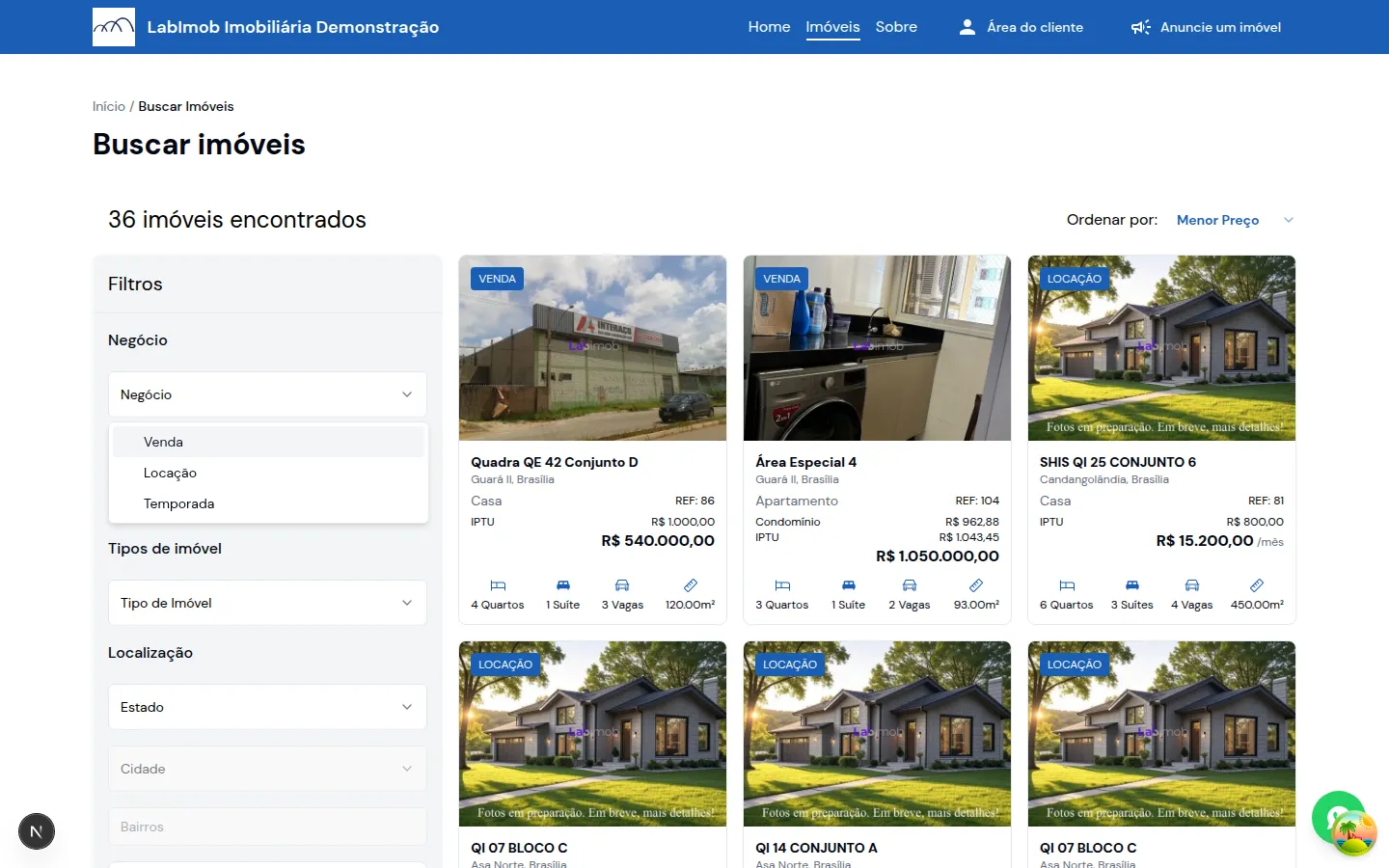Click bed icon on Área Especial 4 card
The width and height of the screenshot is (1389, 868).
[782, 585]
